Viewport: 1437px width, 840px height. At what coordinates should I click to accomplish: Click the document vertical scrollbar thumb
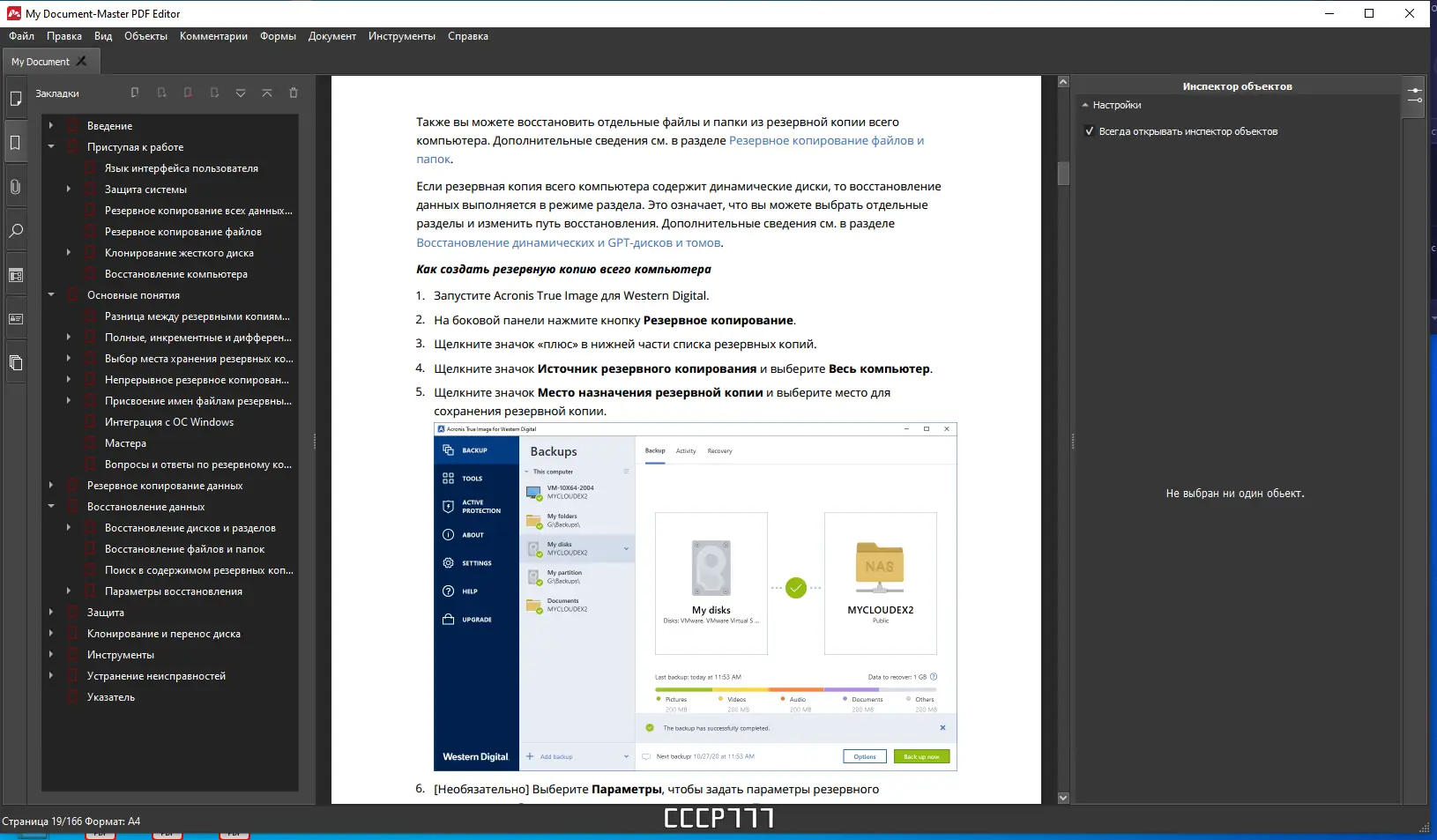(1063, 173)
